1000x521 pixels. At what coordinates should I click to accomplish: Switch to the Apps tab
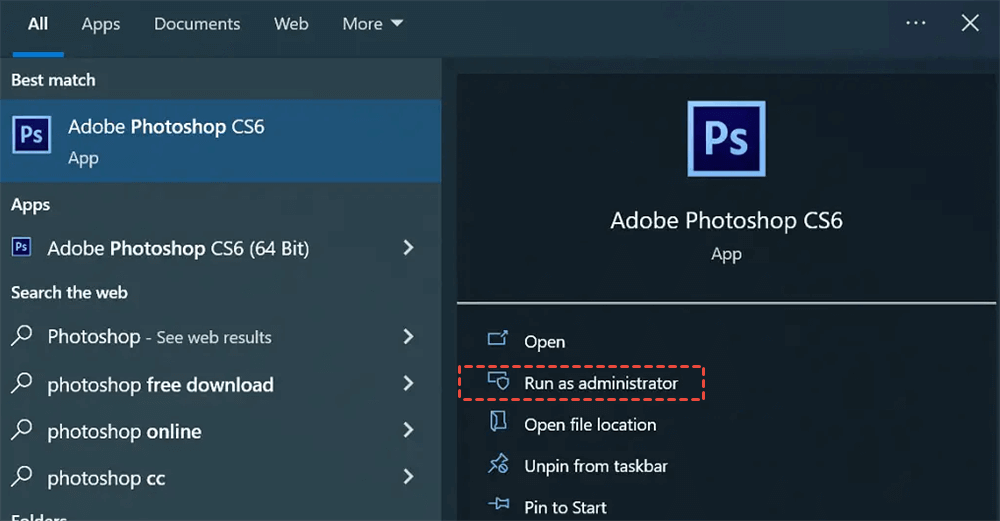coord(101,24)
